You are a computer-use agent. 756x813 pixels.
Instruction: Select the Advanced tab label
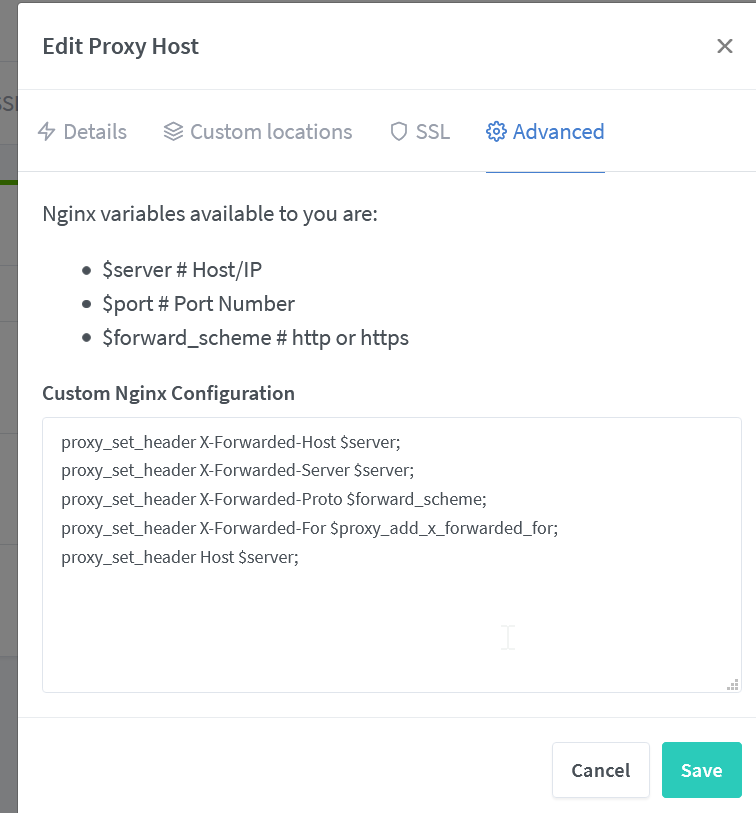point(558,132)
